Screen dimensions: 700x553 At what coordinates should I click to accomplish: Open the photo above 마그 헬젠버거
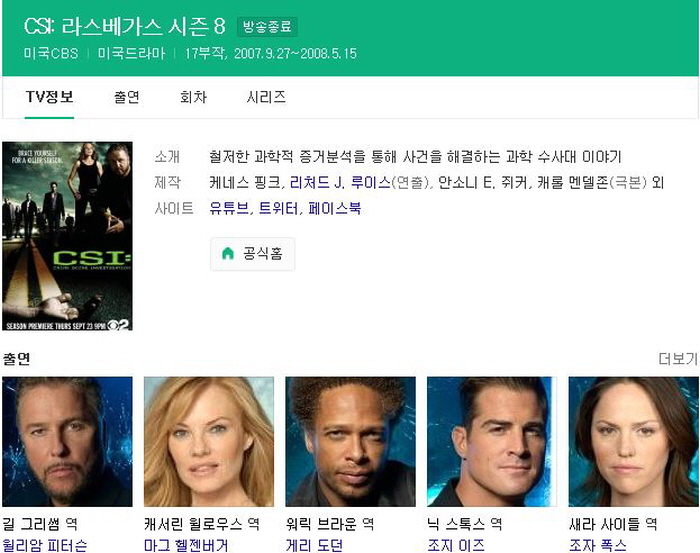point(209,441)
